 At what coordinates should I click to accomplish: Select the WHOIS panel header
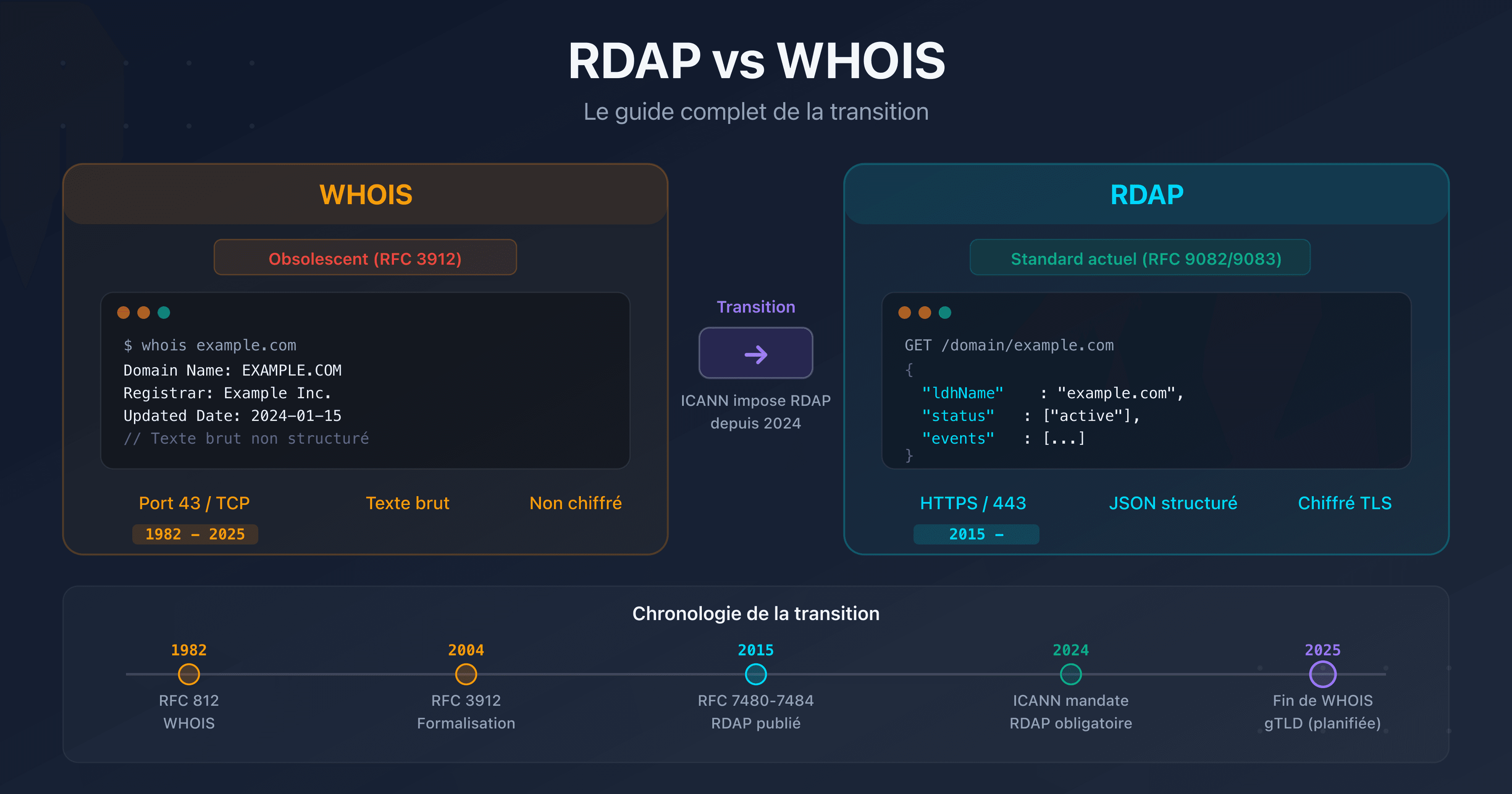365,194
